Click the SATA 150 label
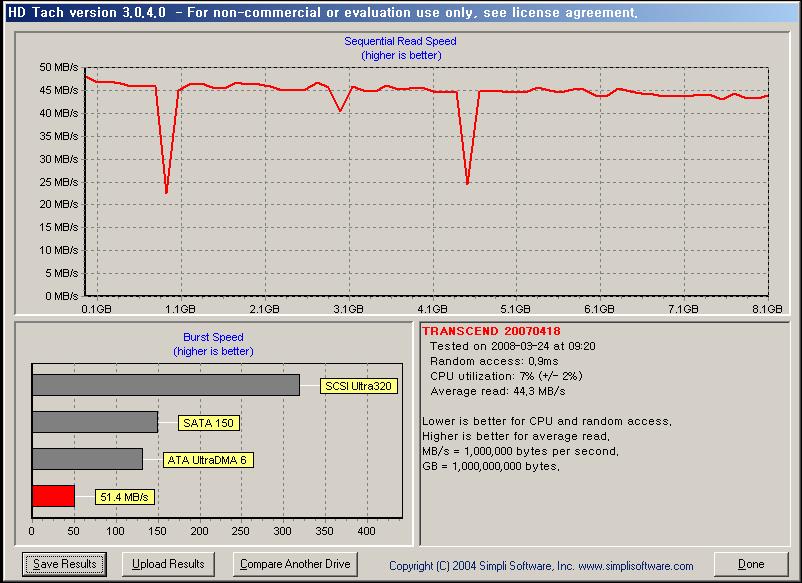The height and width of the screenshot is (583, 802). 209,423
